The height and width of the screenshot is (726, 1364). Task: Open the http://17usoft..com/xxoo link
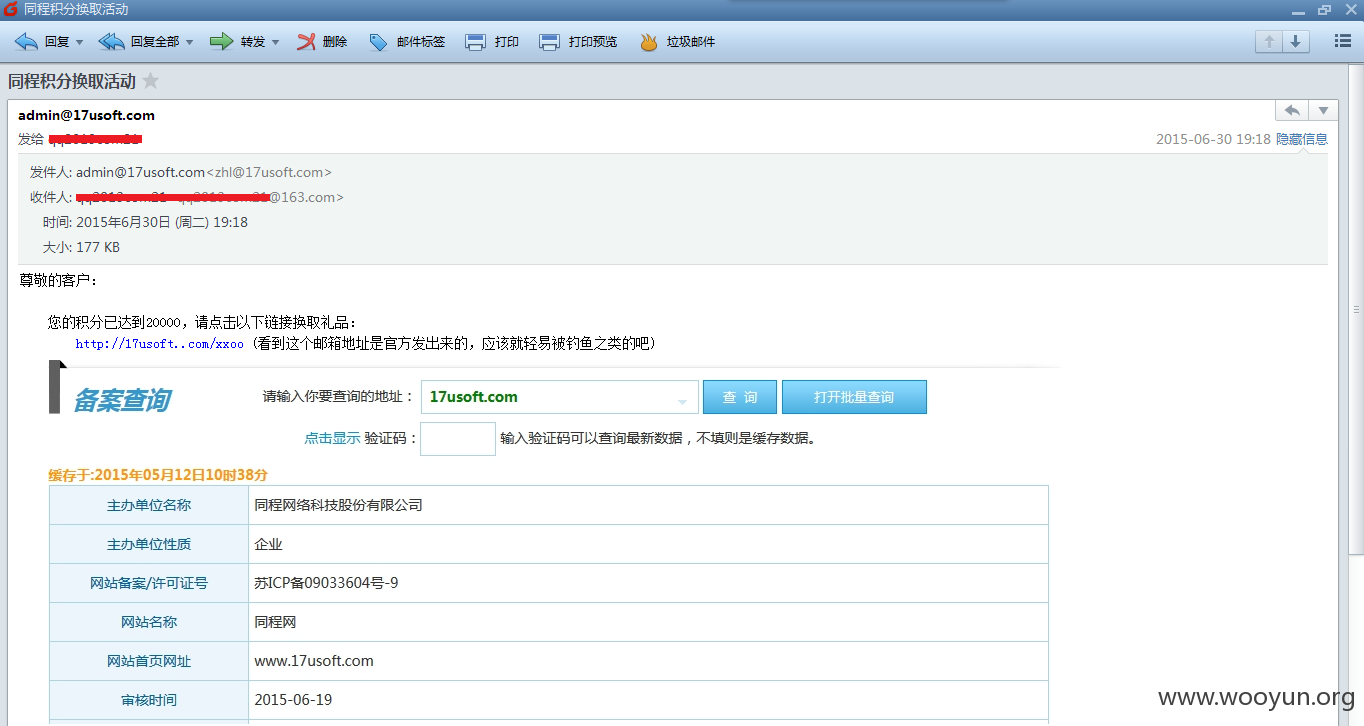tap(159, 344)
